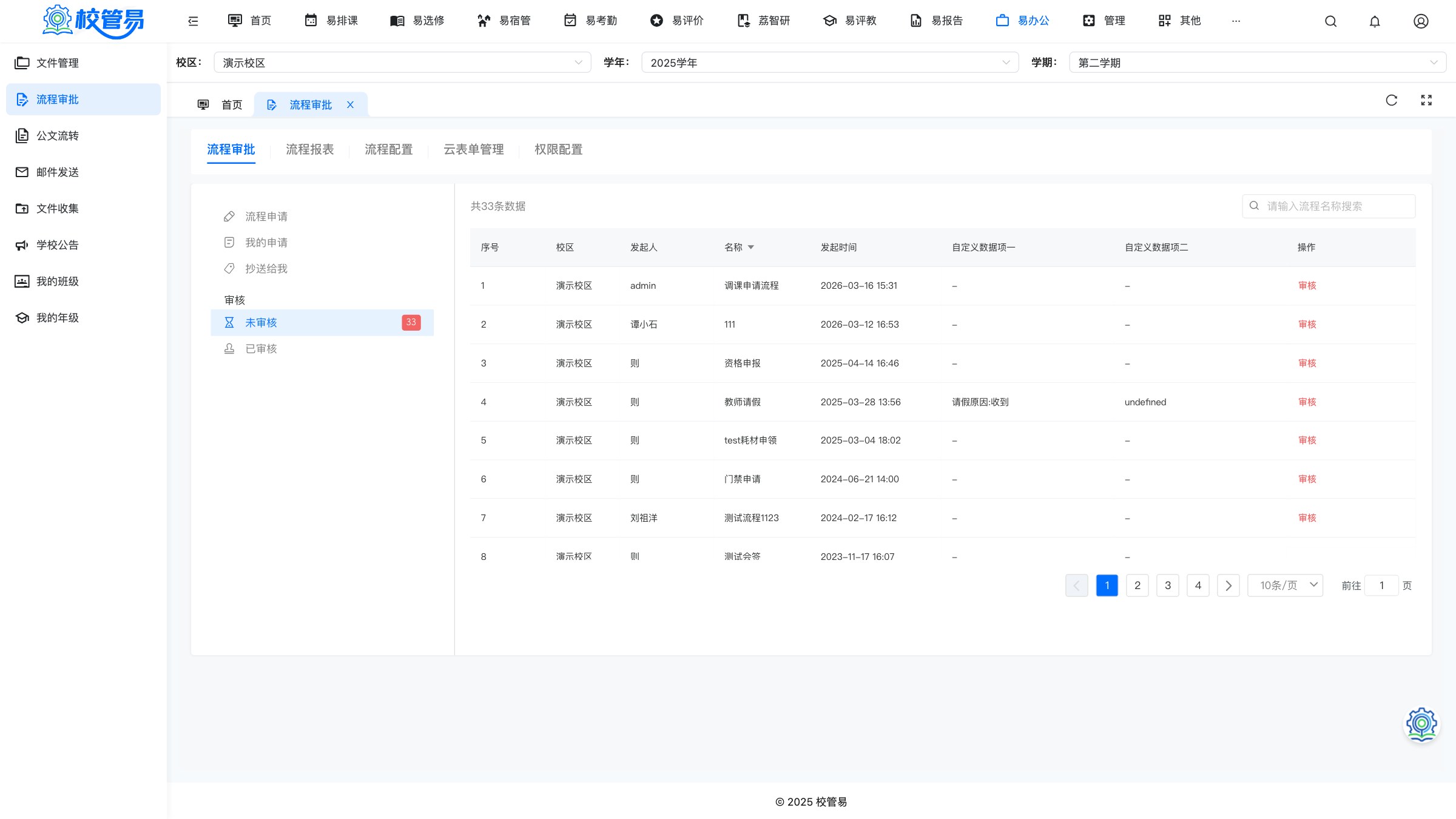The image size is (1456, 819).
Task: Open the 管理 top menu
Action: [x=1104, y=21]
